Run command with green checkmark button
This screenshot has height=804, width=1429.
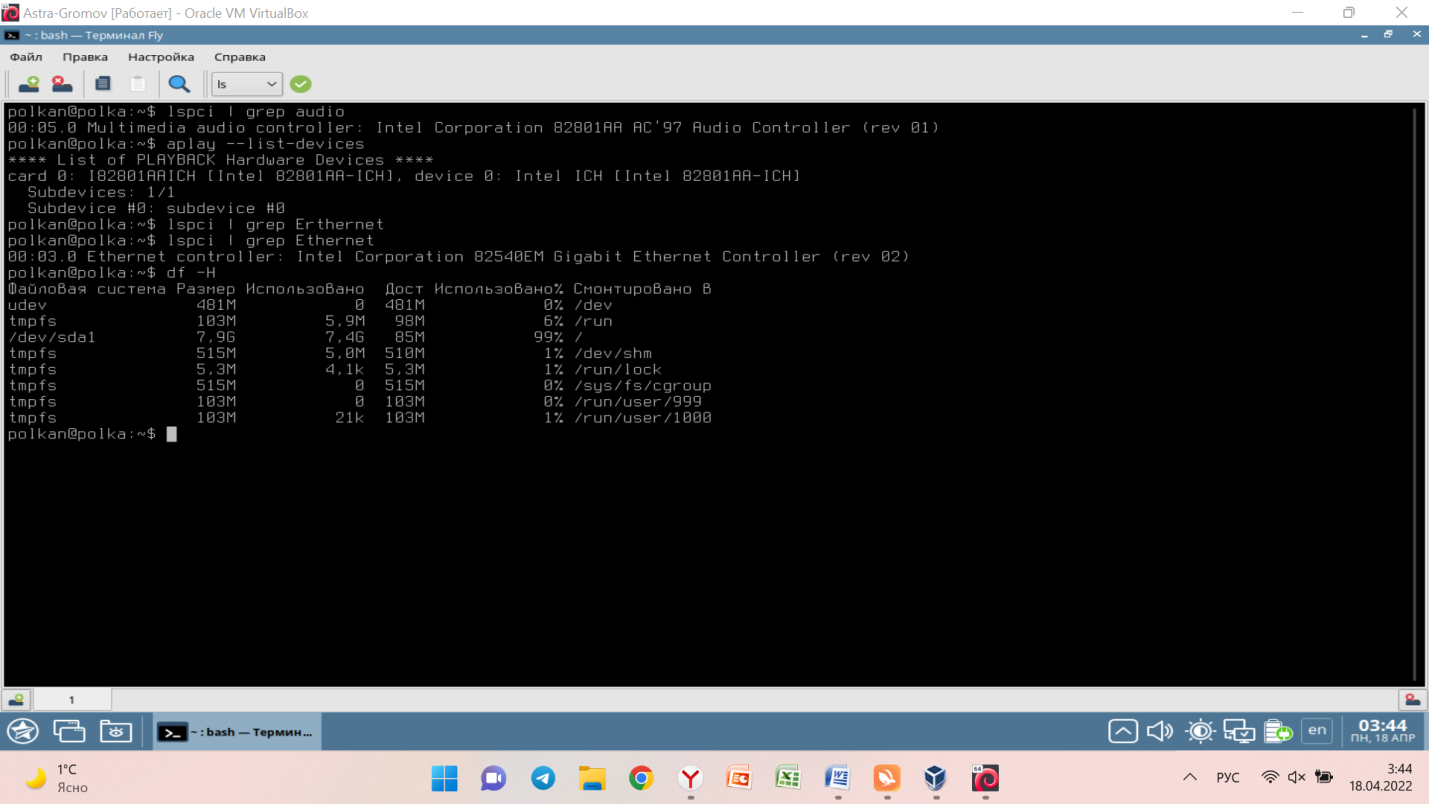point(300,84)
